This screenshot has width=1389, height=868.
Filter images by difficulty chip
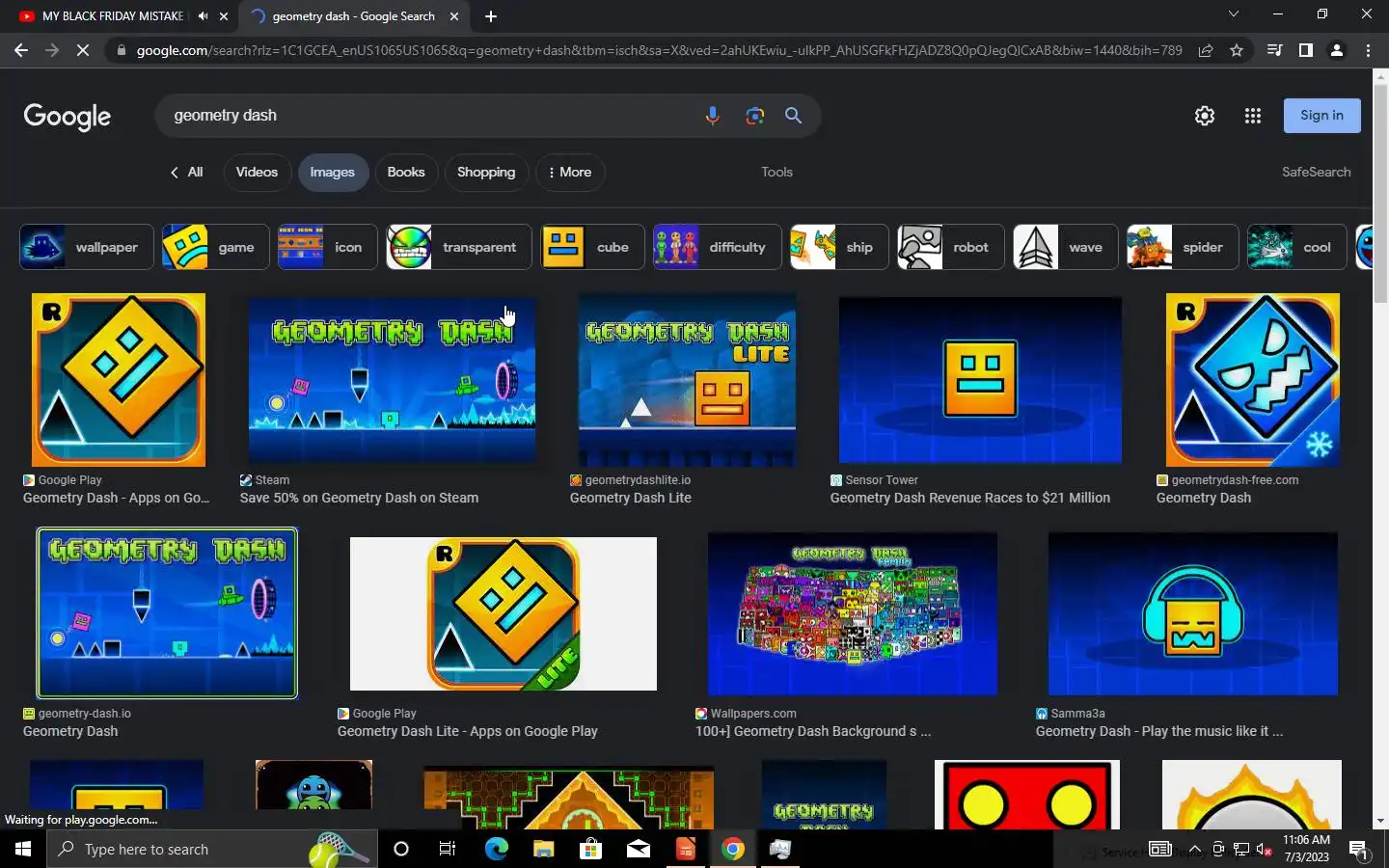(x=717, y=247)
